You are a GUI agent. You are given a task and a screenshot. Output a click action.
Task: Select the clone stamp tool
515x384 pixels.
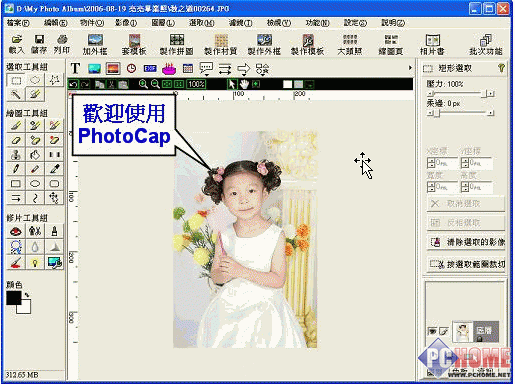16,155
